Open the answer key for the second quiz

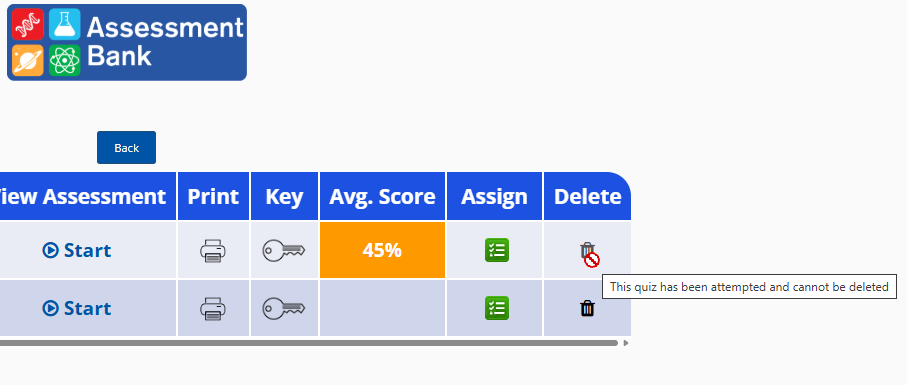(283, 309)
